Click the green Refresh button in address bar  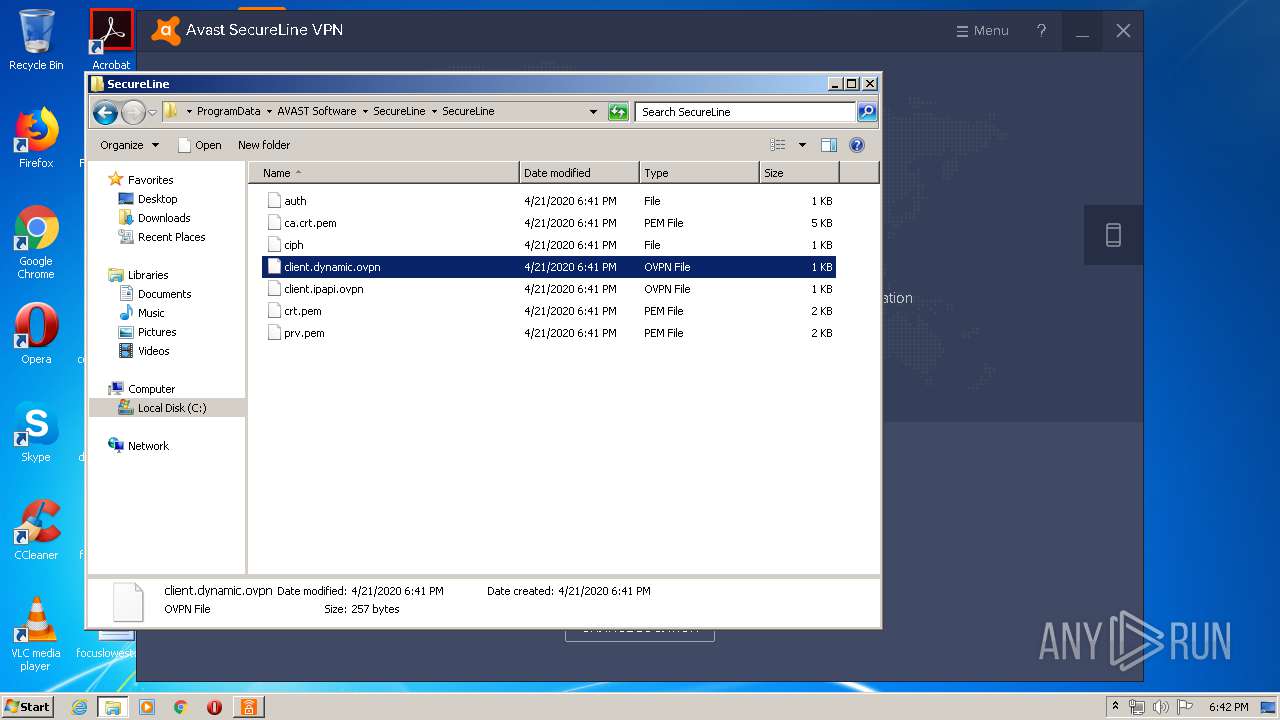618,112
